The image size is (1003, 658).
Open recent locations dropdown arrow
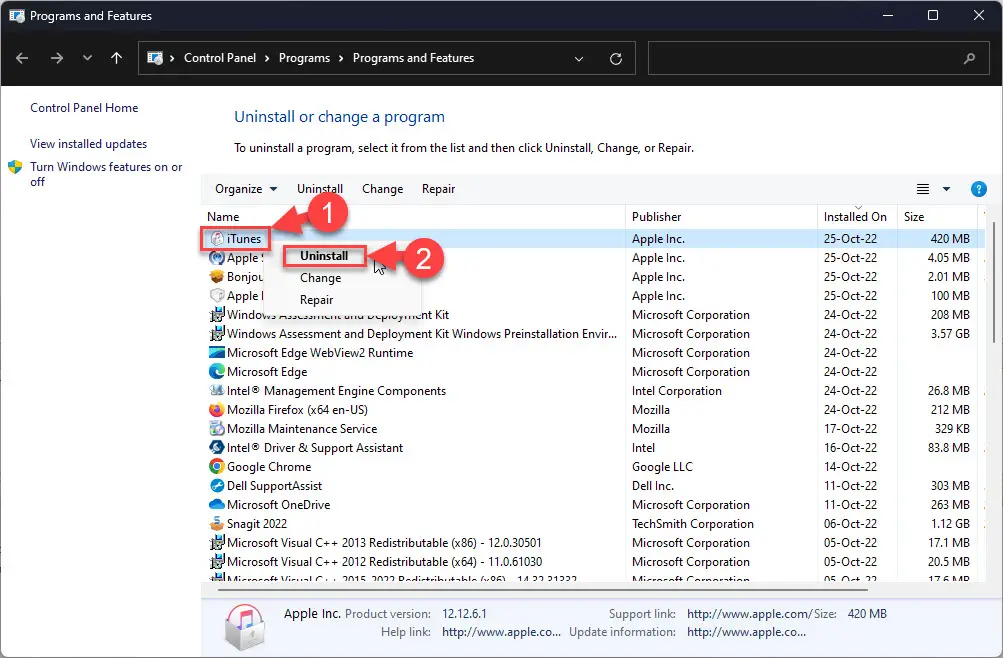(x=88, y=59)
